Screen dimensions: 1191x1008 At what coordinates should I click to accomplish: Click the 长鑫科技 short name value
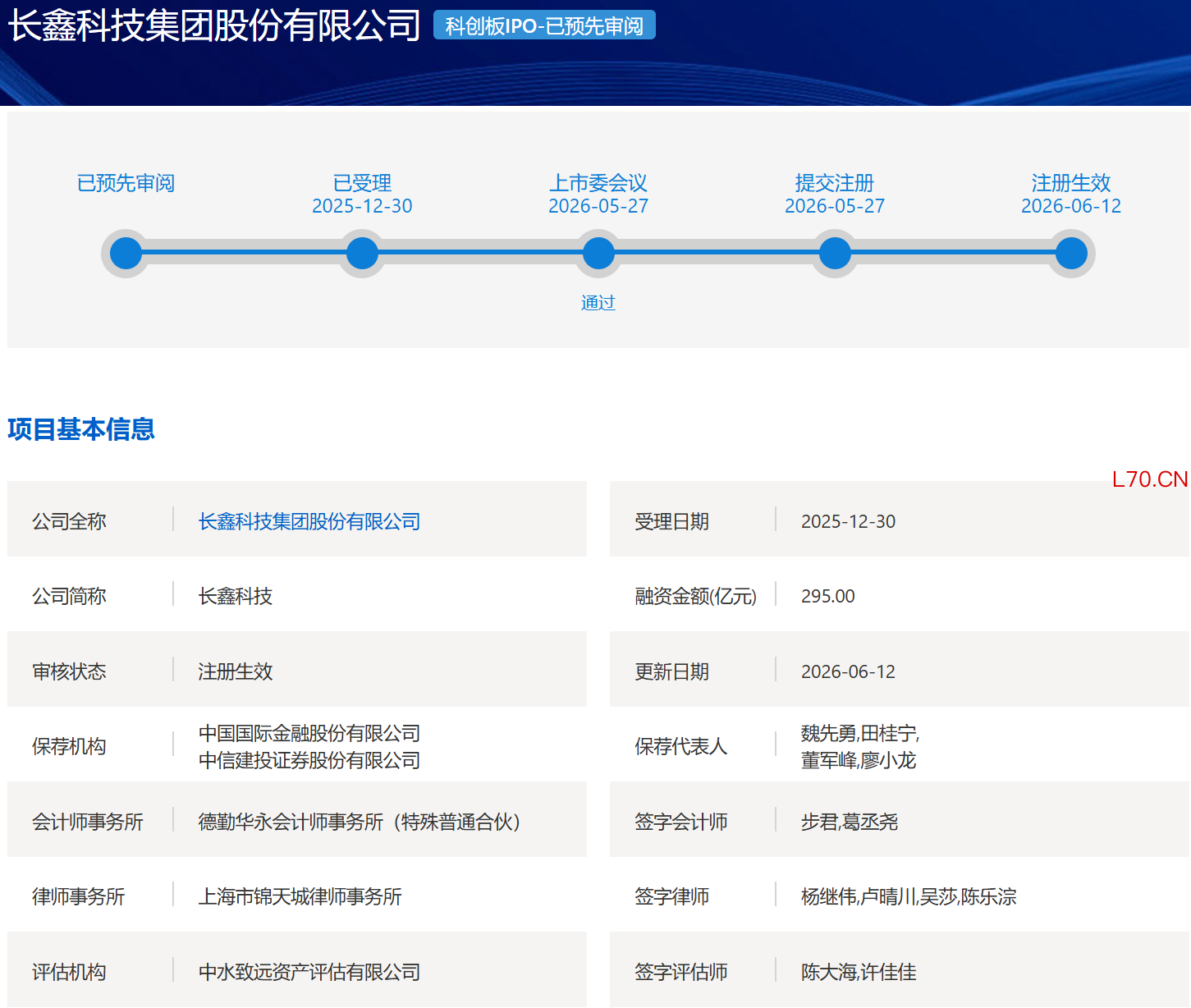tap(236, 596)
